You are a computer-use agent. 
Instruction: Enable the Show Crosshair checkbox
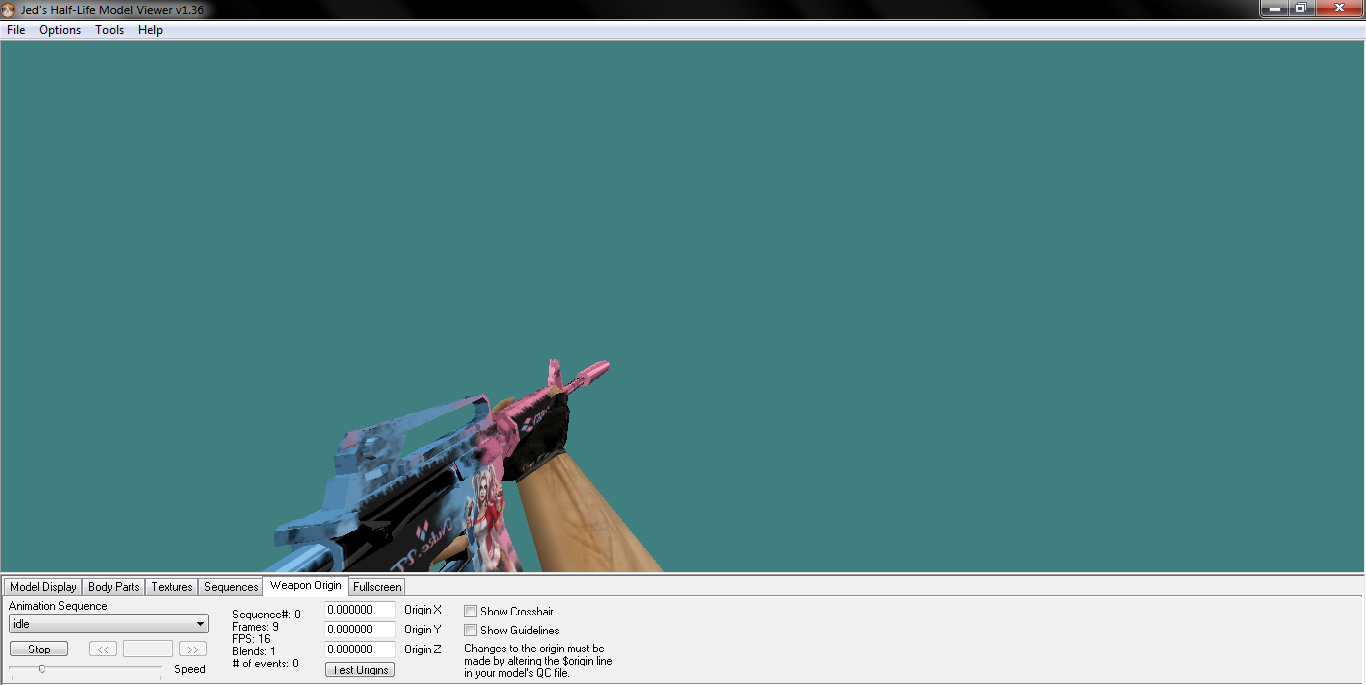click(470, 611)
